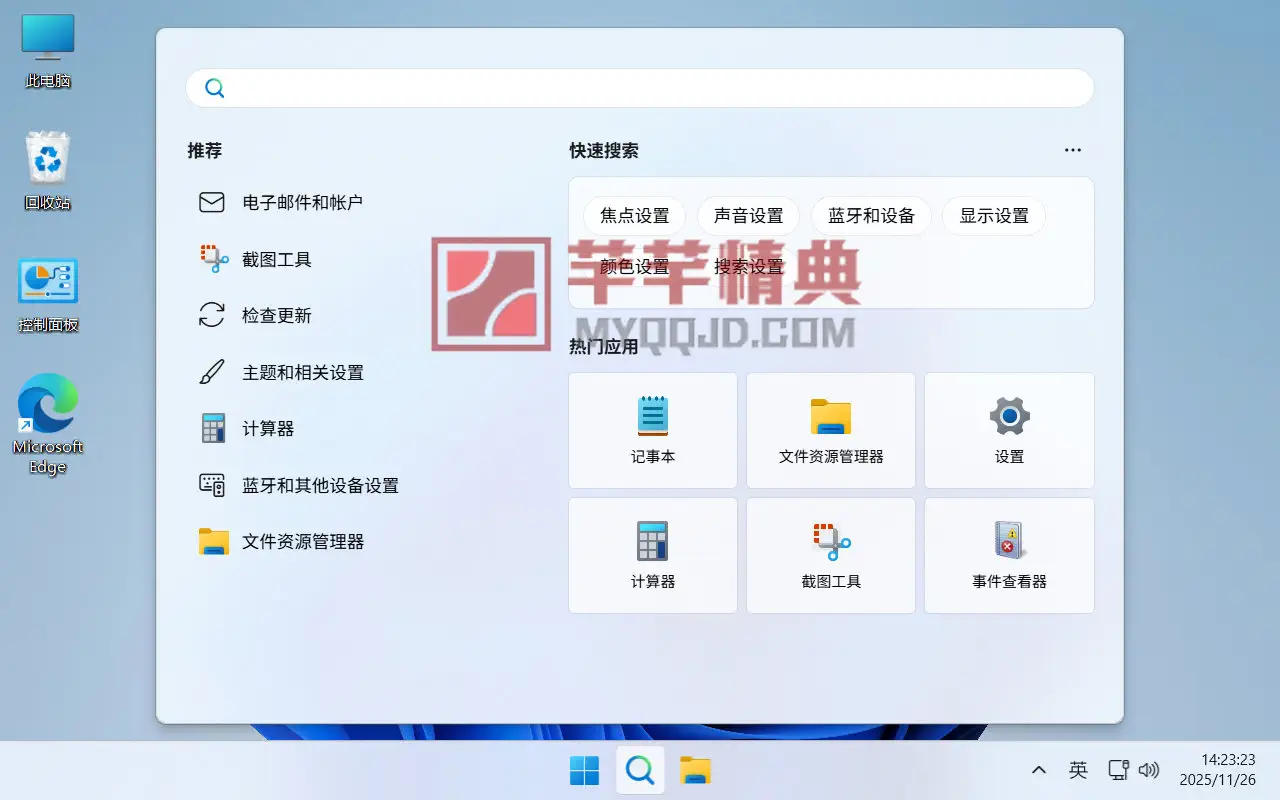This screenshot has height=800, width=1280.
Task: Open the Settings gear tile
Action: 1009,430
